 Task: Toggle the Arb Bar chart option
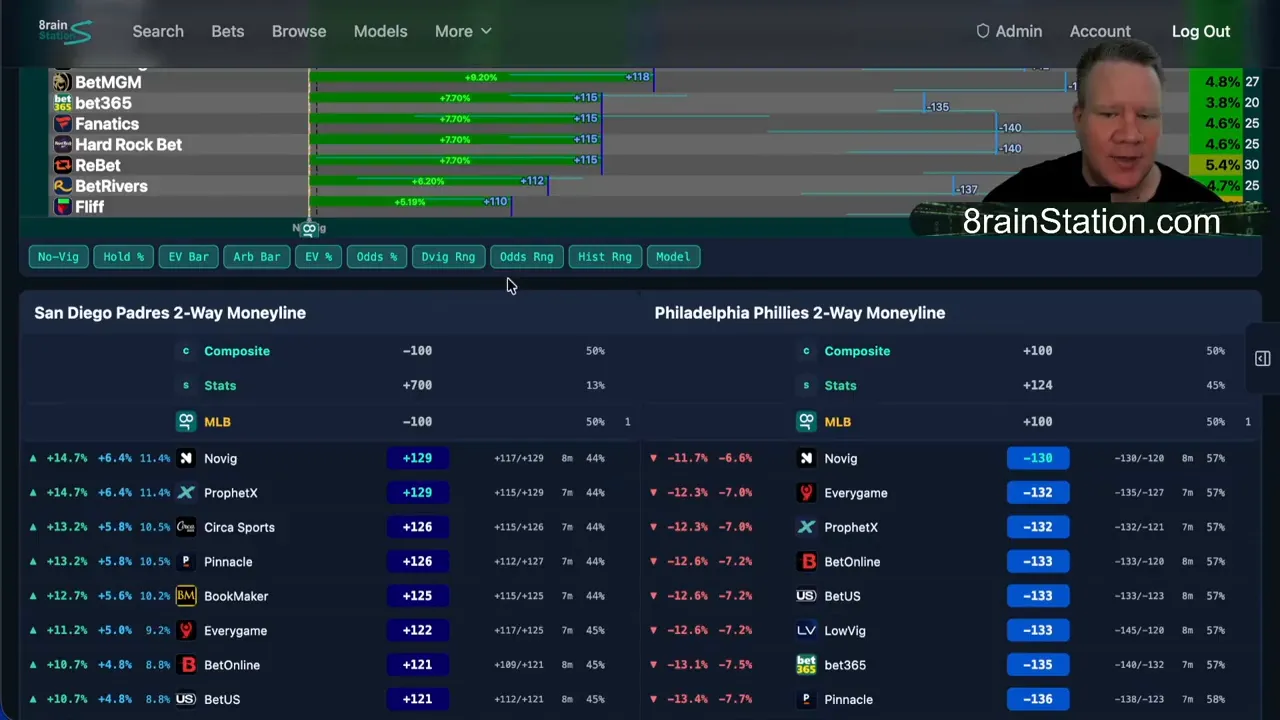[256, 257]
